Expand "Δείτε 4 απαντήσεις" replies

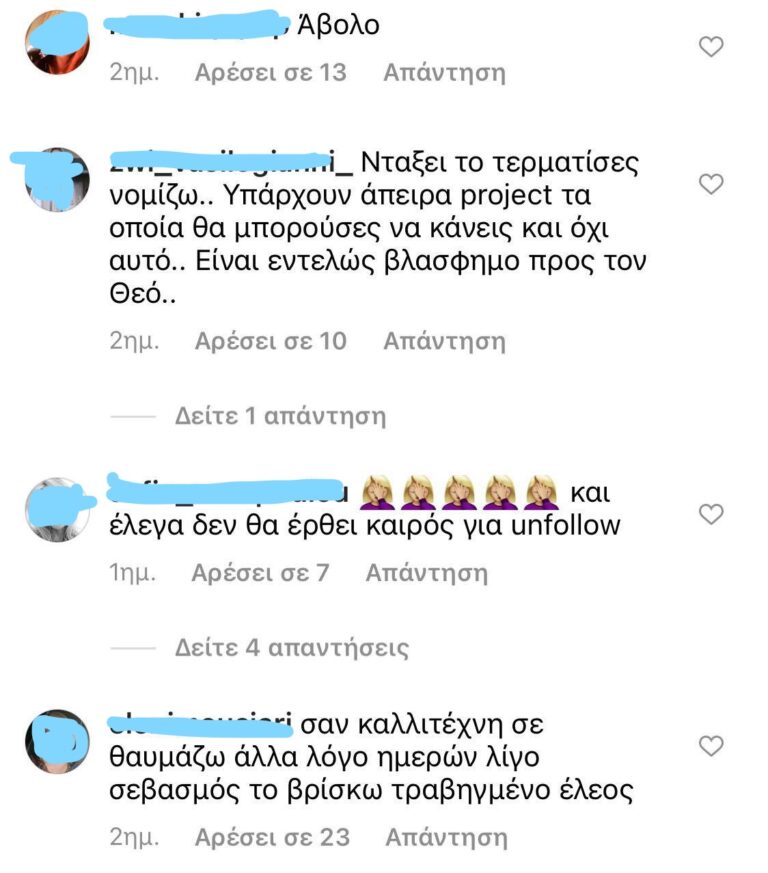(x=292, y=648)
